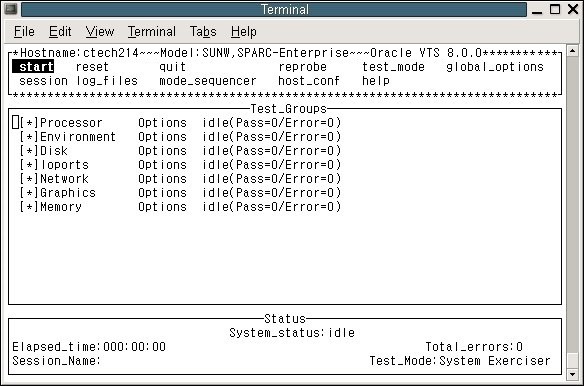Open the Help menu
This screenshot has width=584, height=386.
coord(244,32)
